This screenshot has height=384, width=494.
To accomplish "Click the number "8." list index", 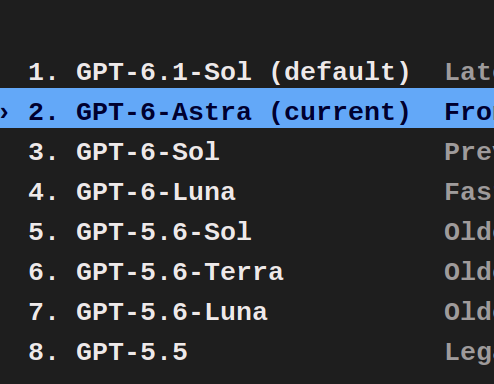I will point(42,352).
